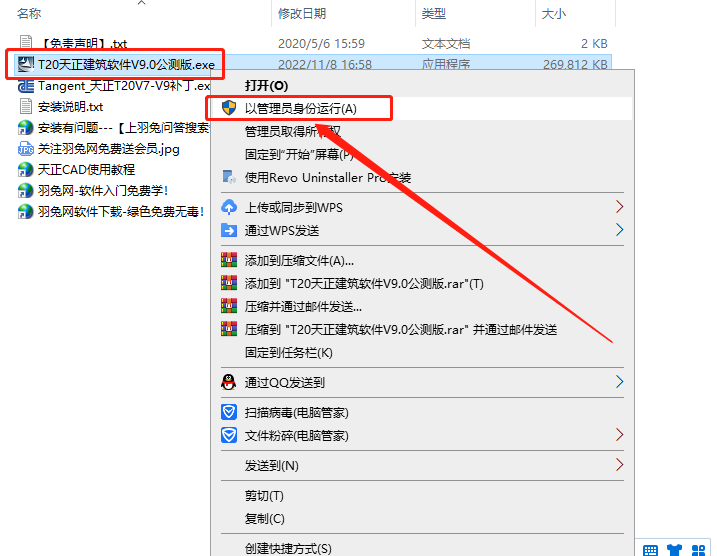Select file name 【免责声明】.txt

click(84, 43)
